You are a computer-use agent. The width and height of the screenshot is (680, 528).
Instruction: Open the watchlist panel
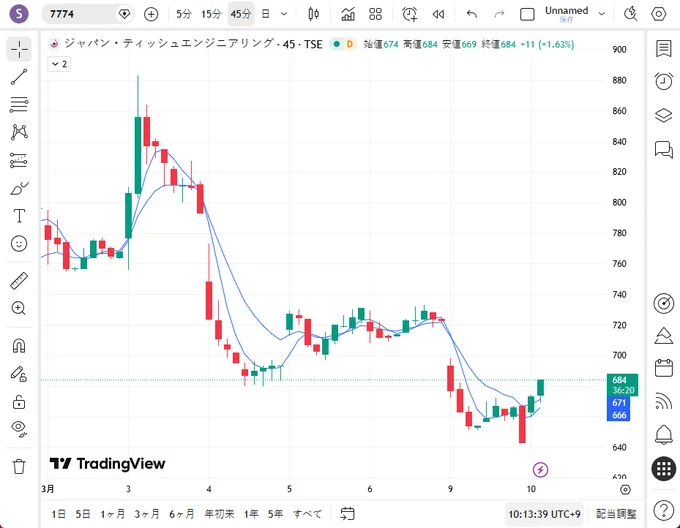[664, 49]
